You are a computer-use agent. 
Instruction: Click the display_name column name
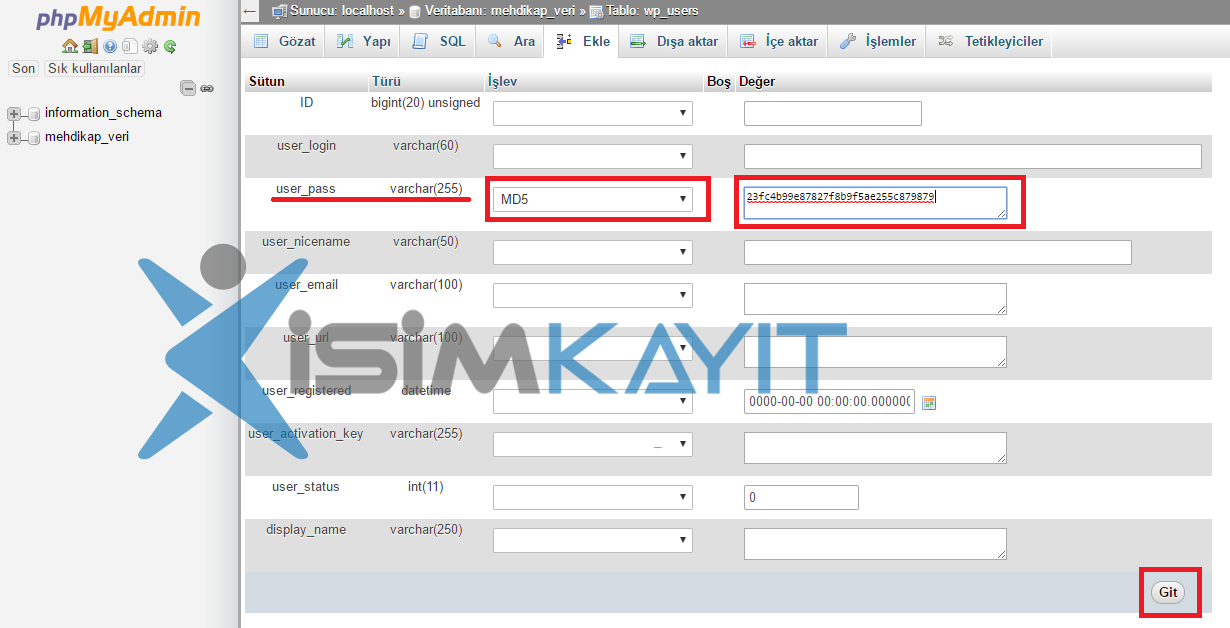(306, 529)
